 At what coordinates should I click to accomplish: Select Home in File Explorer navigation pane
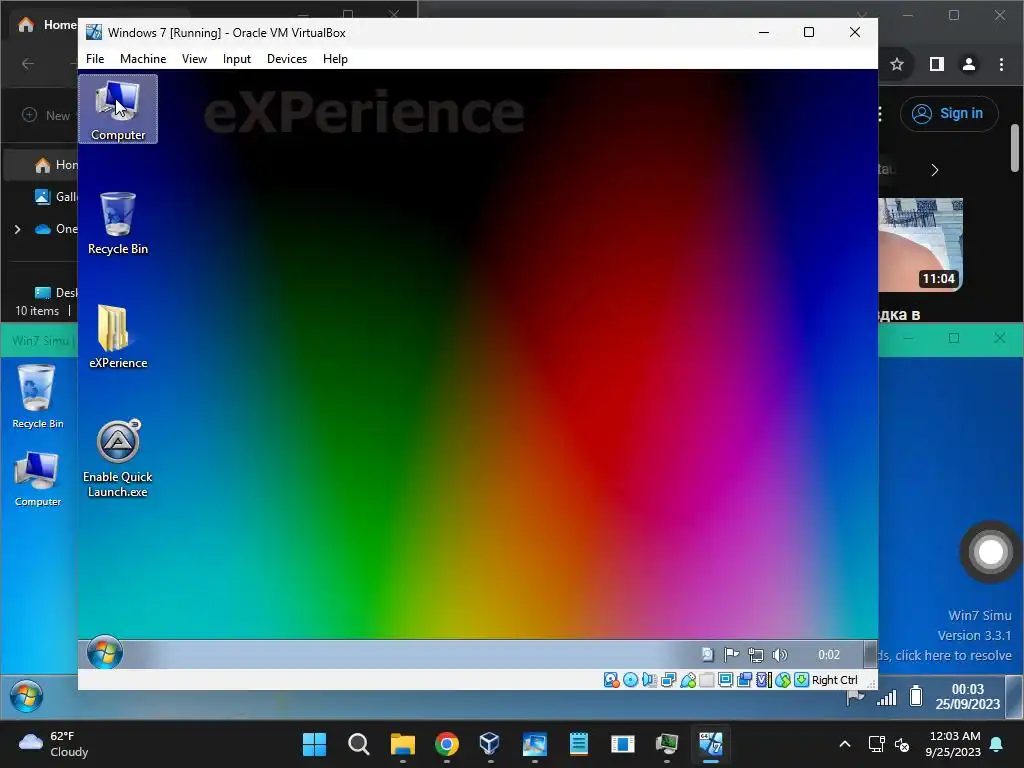point(42,165)
